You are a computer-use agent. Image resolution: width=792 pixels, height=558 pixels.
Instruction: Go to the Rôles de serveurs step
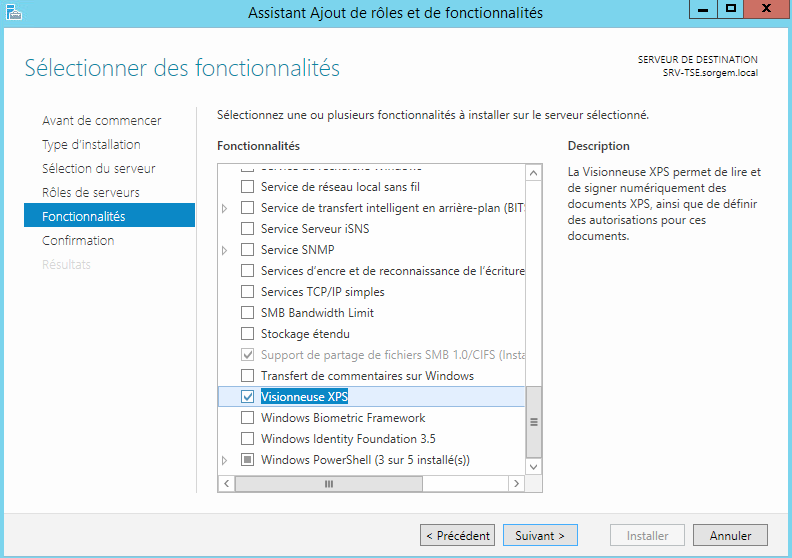pos(91,192)
